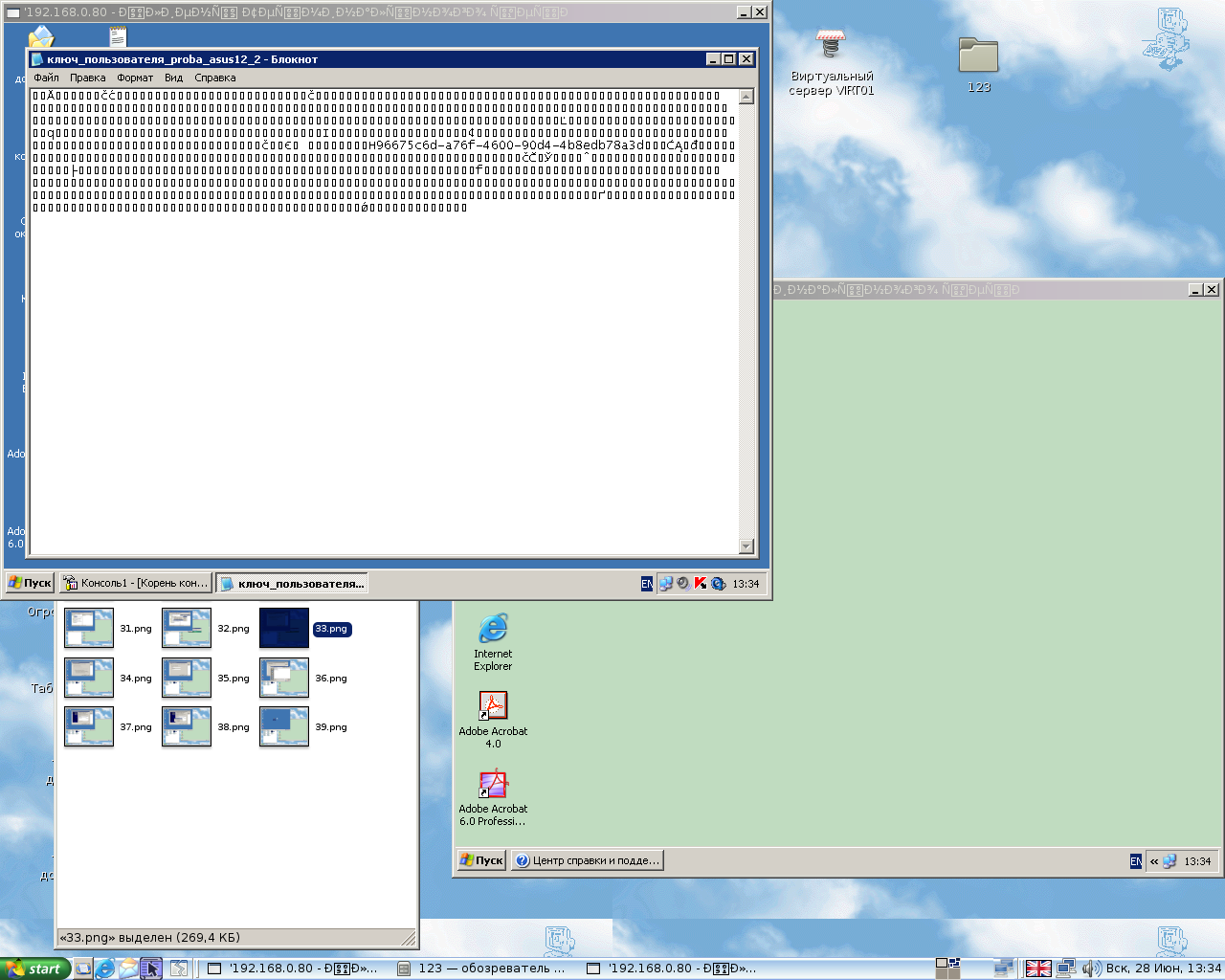
Task: Open Adobe Acrobat 4.0 shortcut
Action: tap(493, 706)
